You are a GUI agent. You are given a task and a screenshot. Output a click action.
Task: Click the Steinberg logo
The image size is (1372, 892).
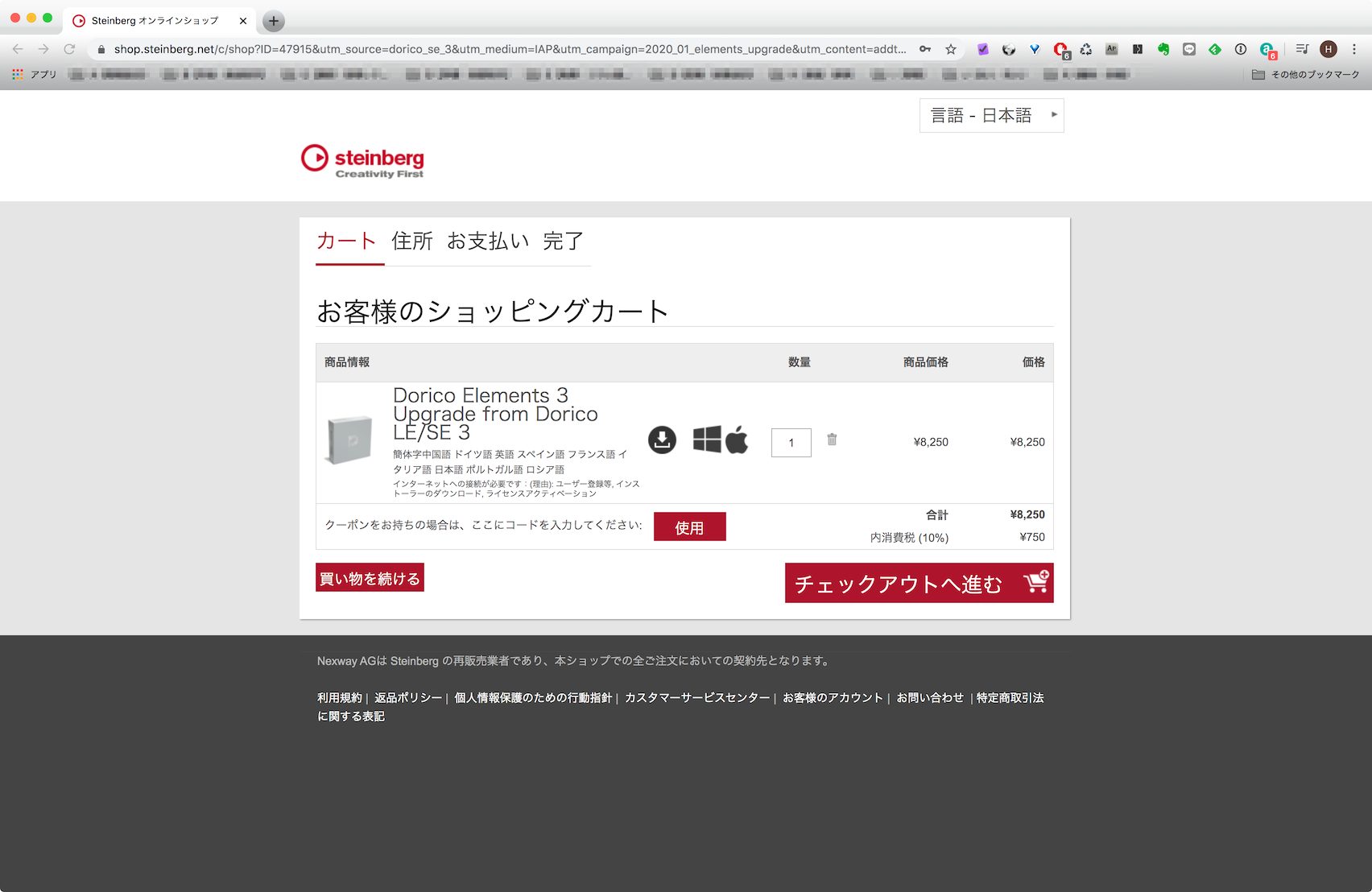(362, 161)
